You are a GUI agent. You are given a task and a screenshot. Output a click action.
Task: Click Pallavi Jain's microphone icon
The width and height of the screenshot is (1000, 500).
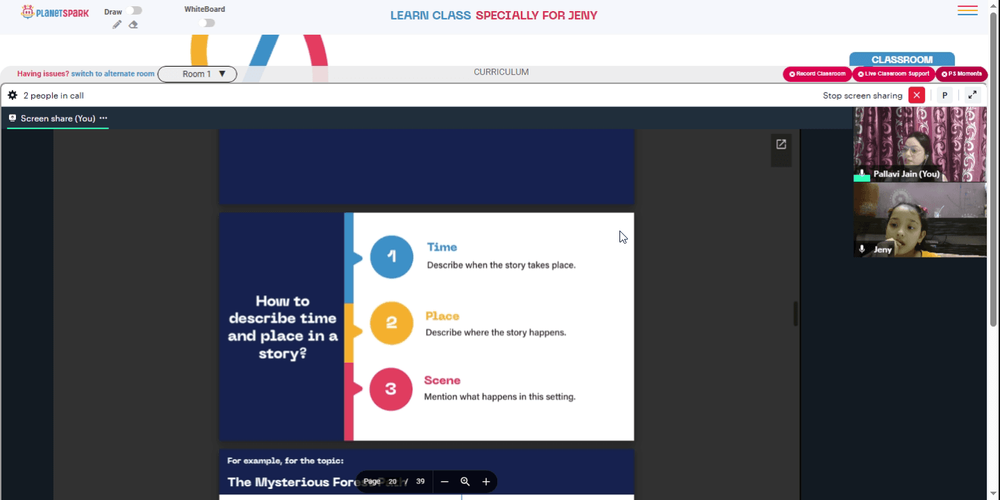(862, 173)
